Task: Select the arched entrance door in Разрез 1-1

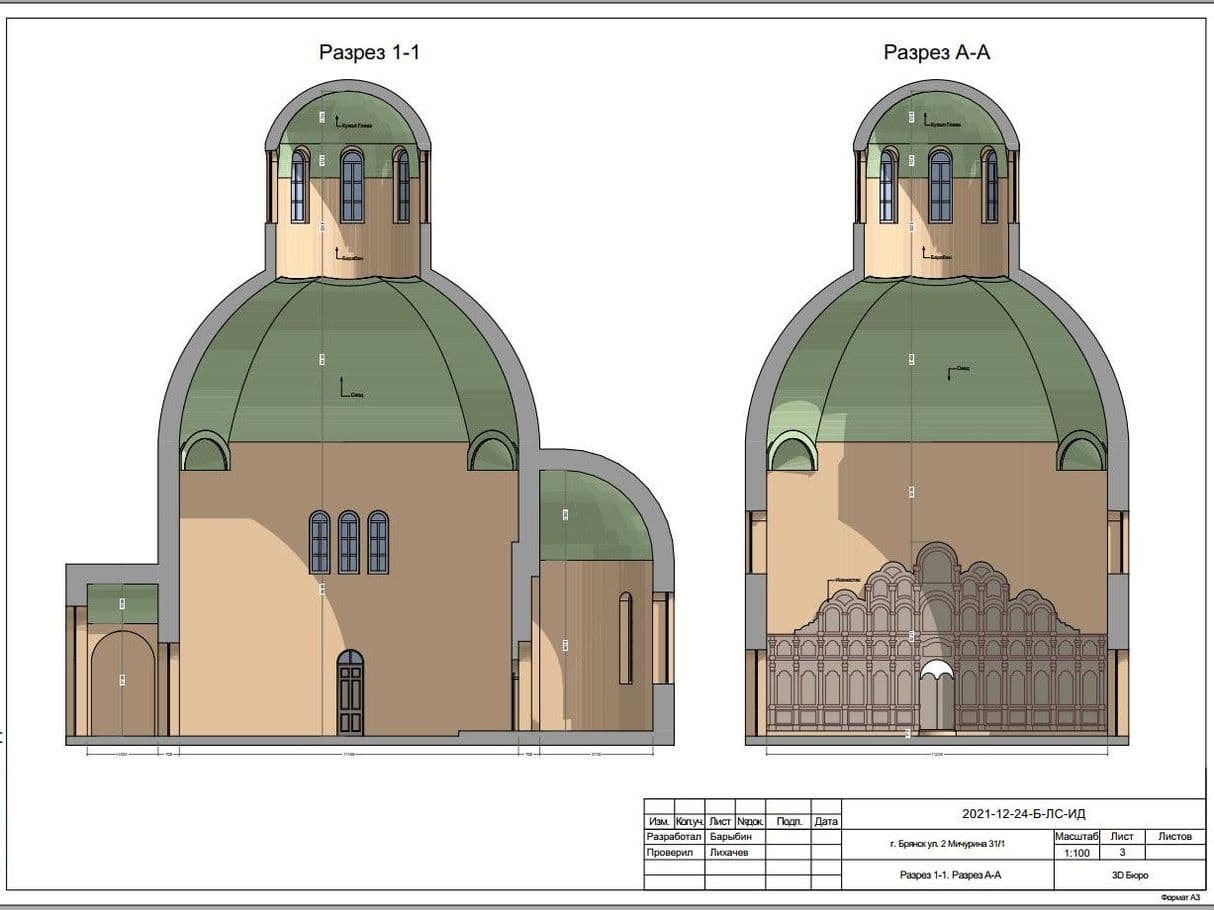Action: 350,692
